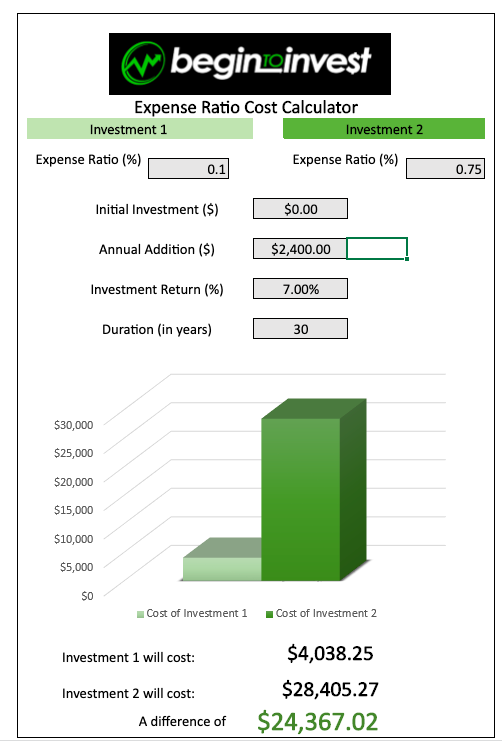Image resolution: width=502 pixels, height=743 pixels.
Task: Select the Investment Return percentage cell
Action: pyautogui.click(x=300, y=289)
